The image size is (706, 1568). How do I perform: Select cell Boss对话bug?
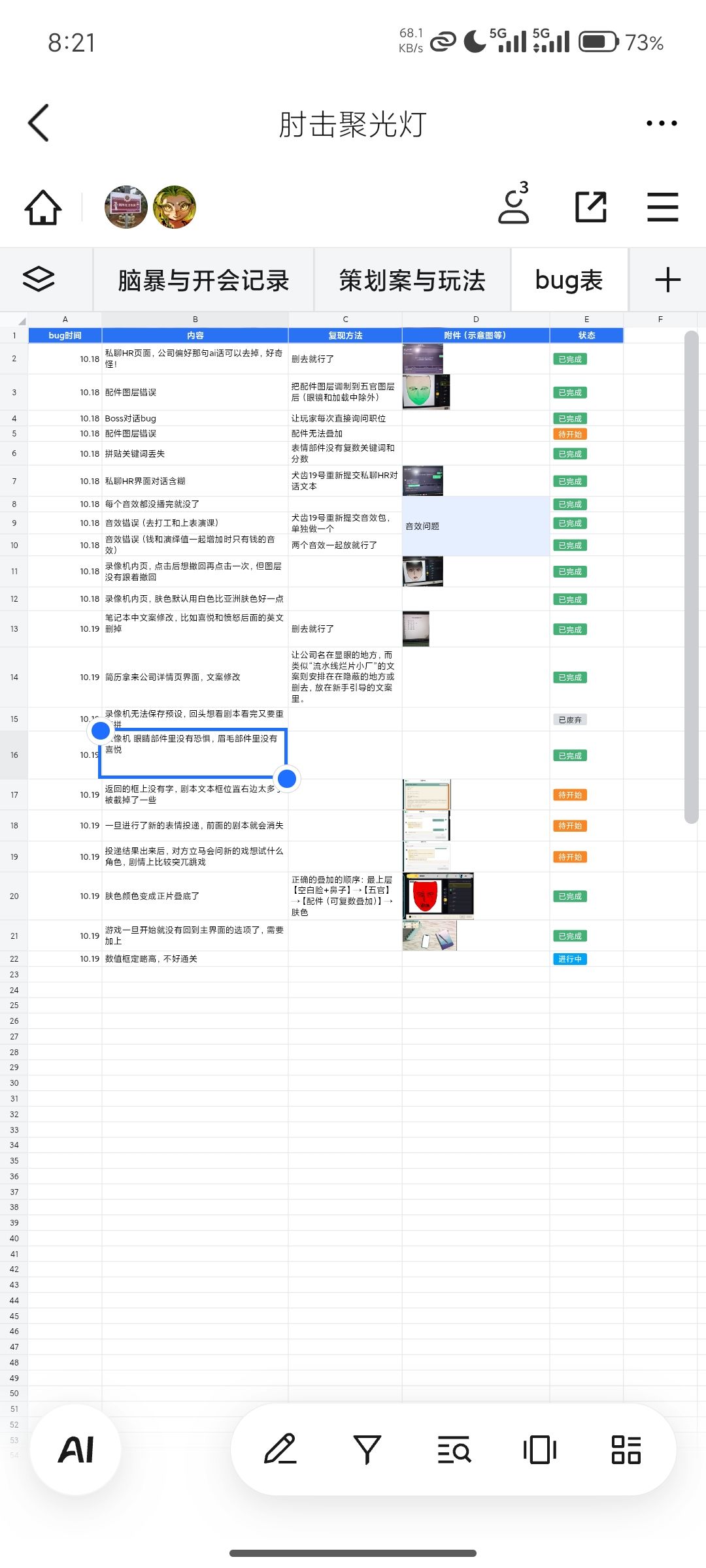(195, 418)
